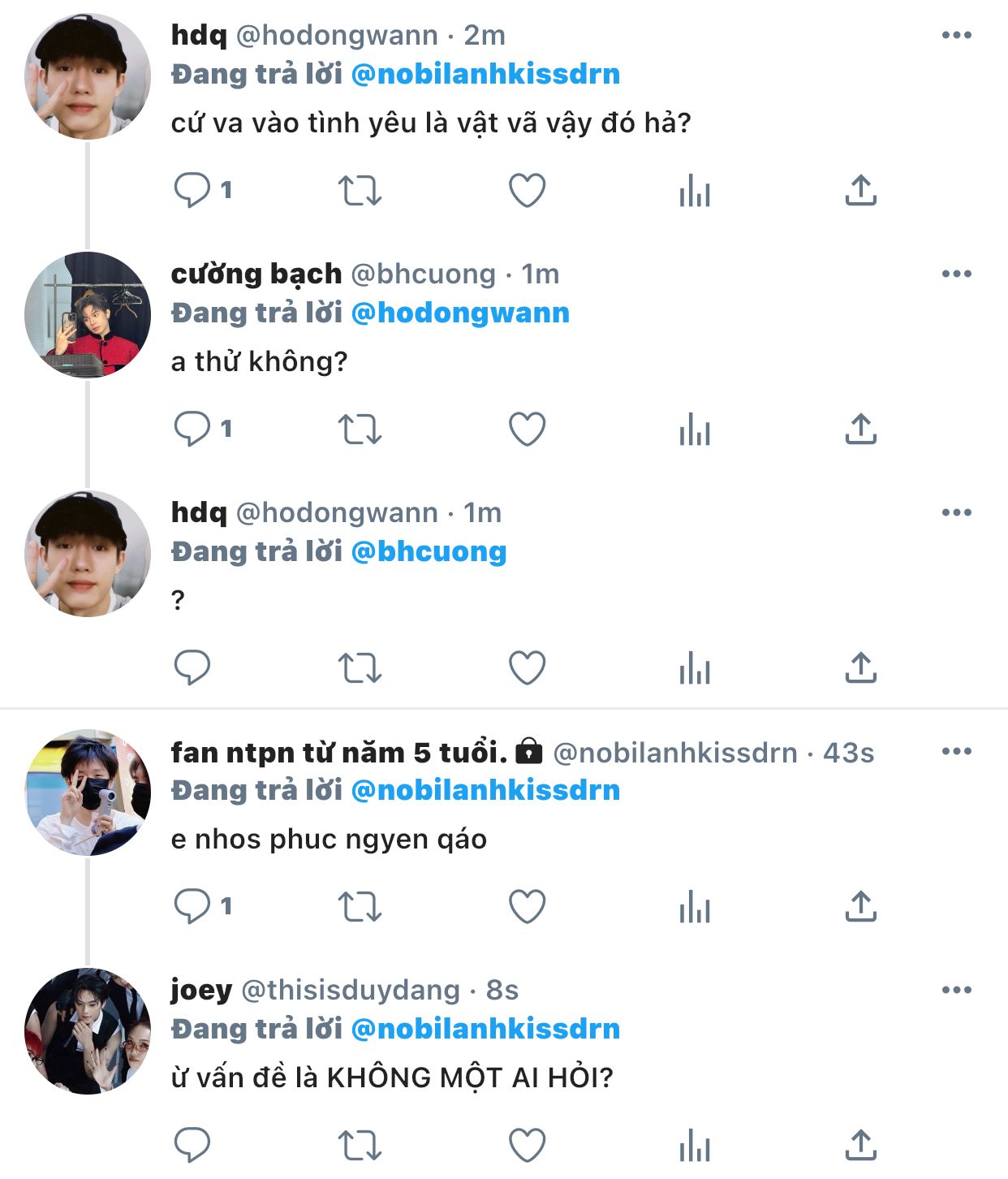Retweet the "e nhos phuc nguyen qáo" tweet
This screenshot has width=1008, height=1179.
click(360, 906)
